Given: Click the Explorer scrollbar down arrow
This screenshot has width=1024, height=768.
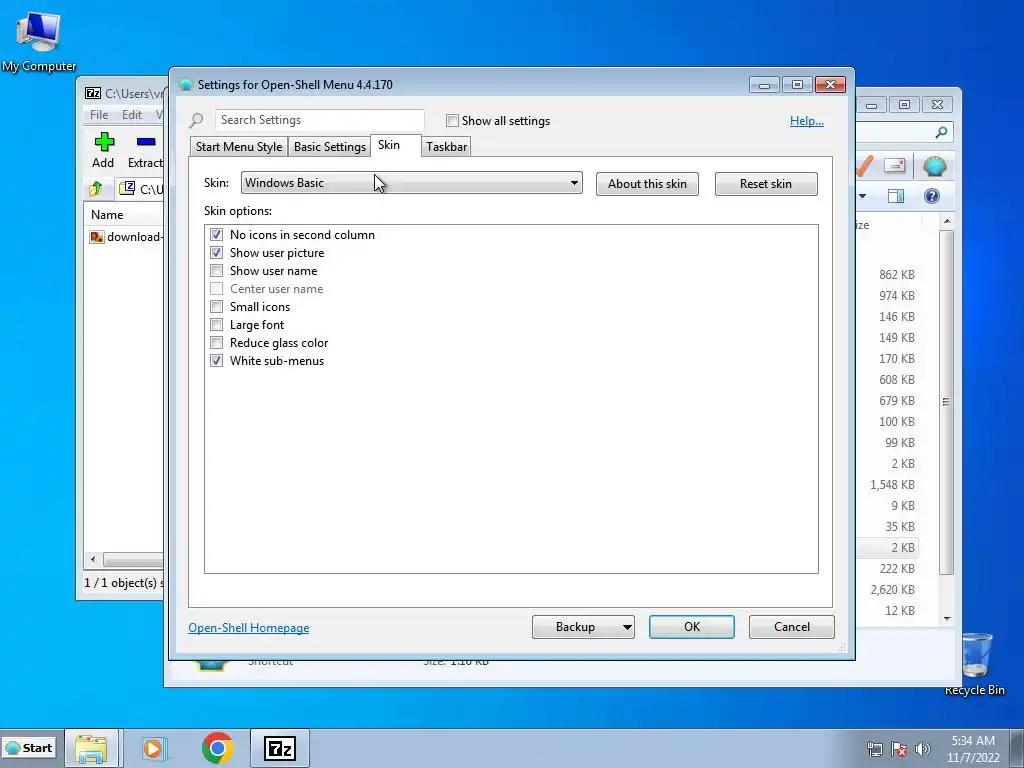Looking at the screenshot, I should click(x=947, y=619).
